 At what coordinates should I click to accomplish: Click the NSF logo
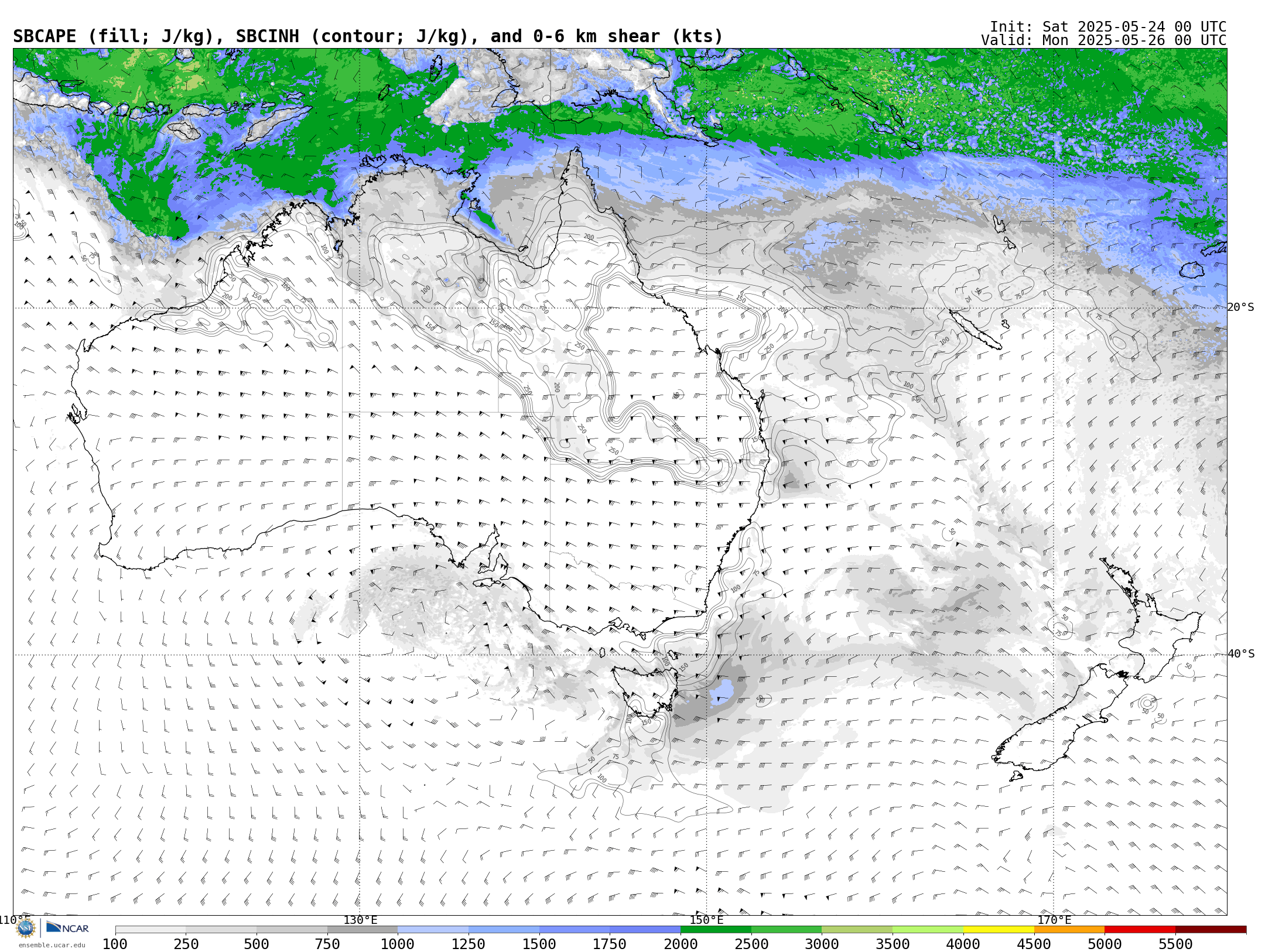coord(26,928)
